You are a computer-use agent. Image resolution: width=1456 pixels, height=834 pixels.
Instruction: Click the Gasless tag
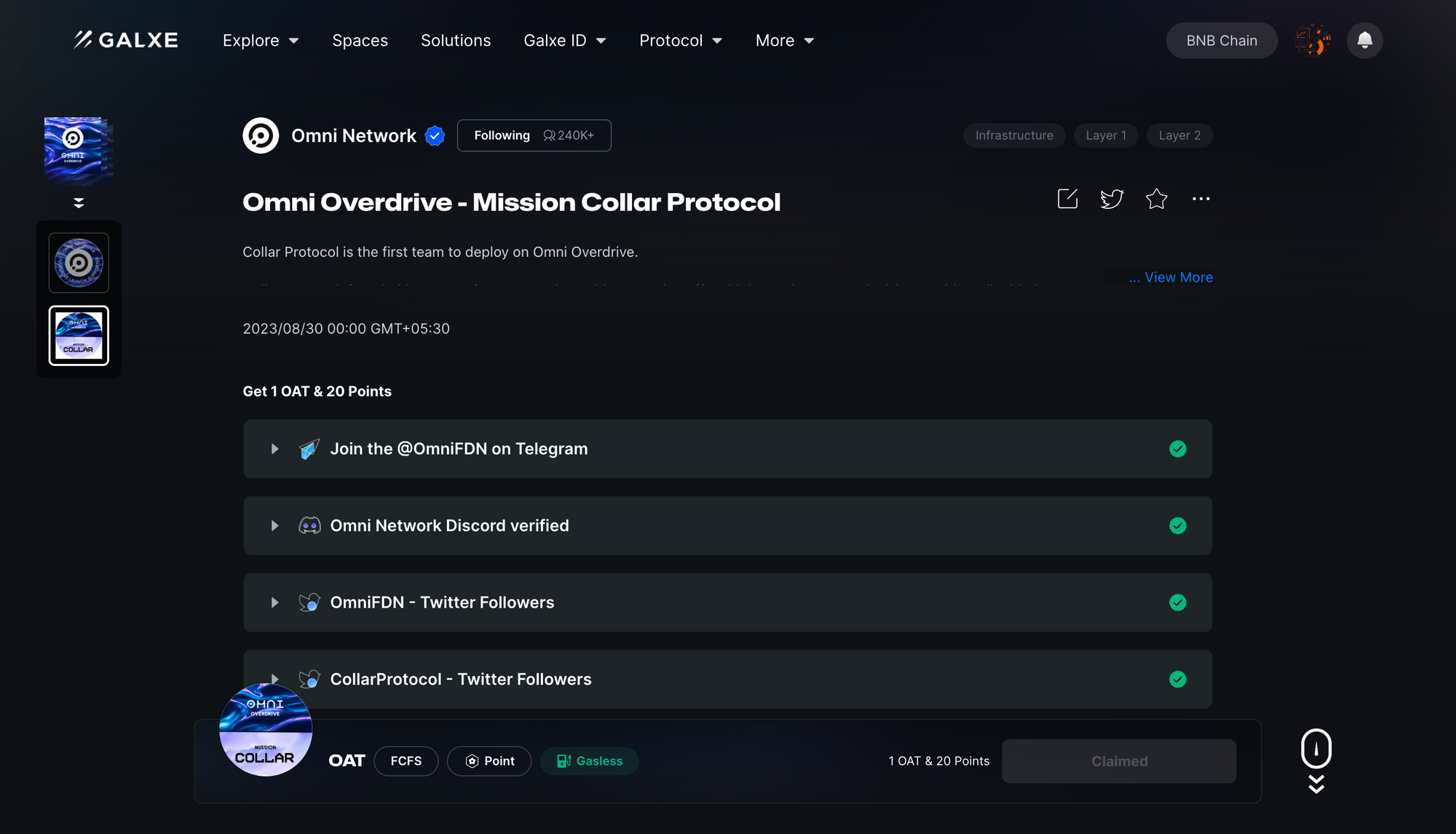[589, 761]
